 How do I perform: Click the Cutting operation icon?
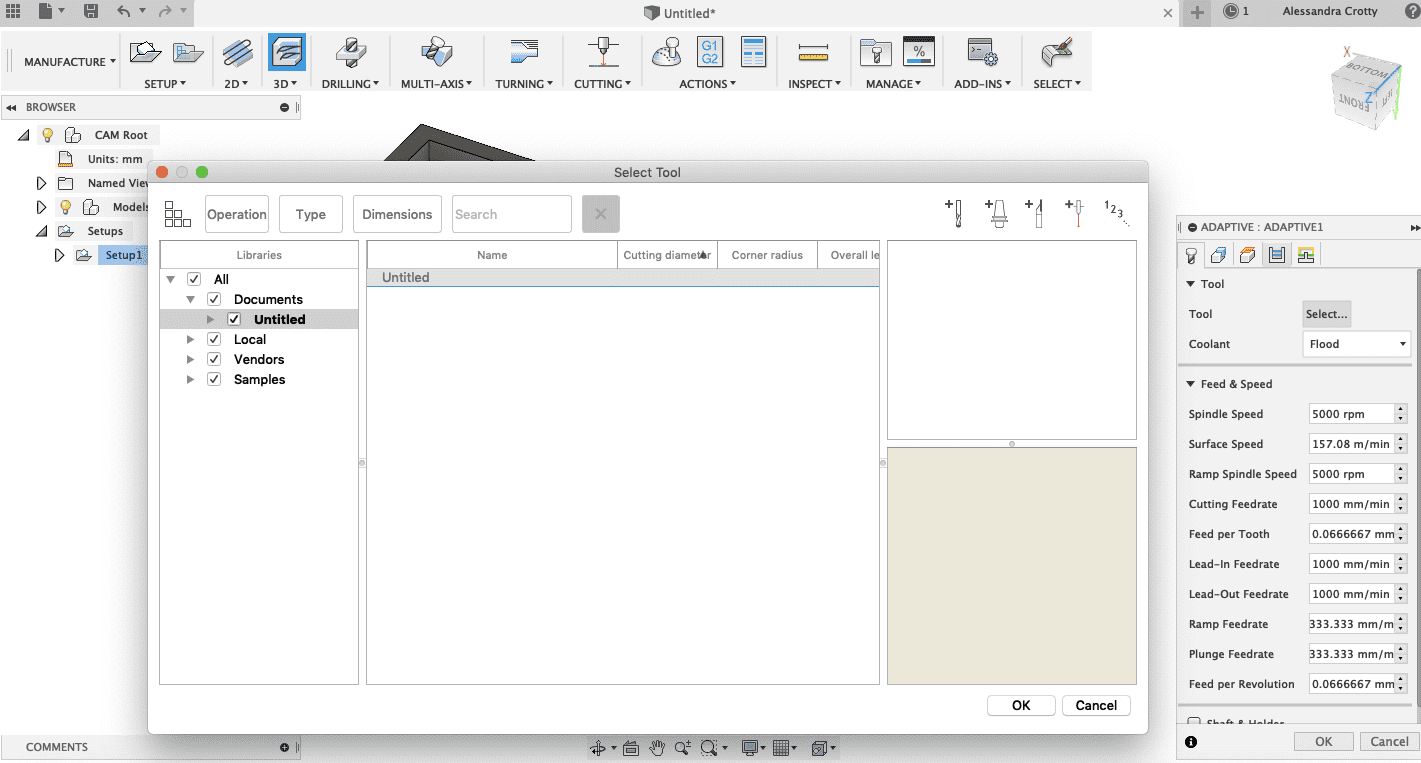pos(602,52)
